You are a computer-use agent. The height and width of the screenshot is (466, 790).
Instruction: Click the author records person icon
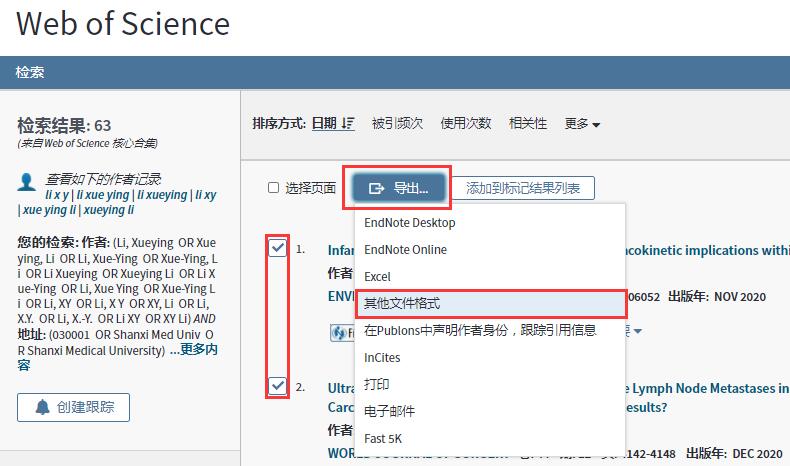27,183
